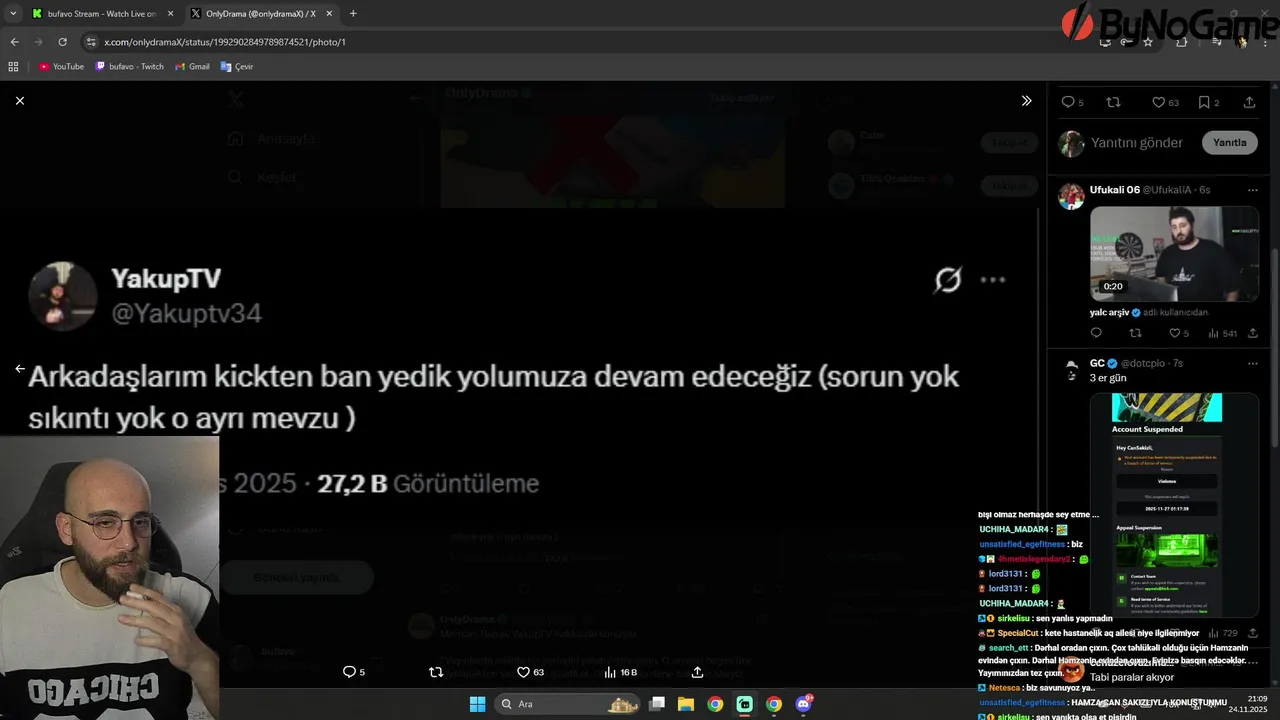This screenshot has width=1280, height=720.
Task: Click the reply count icon in side panel header
Action: (x=1072, y=102)
